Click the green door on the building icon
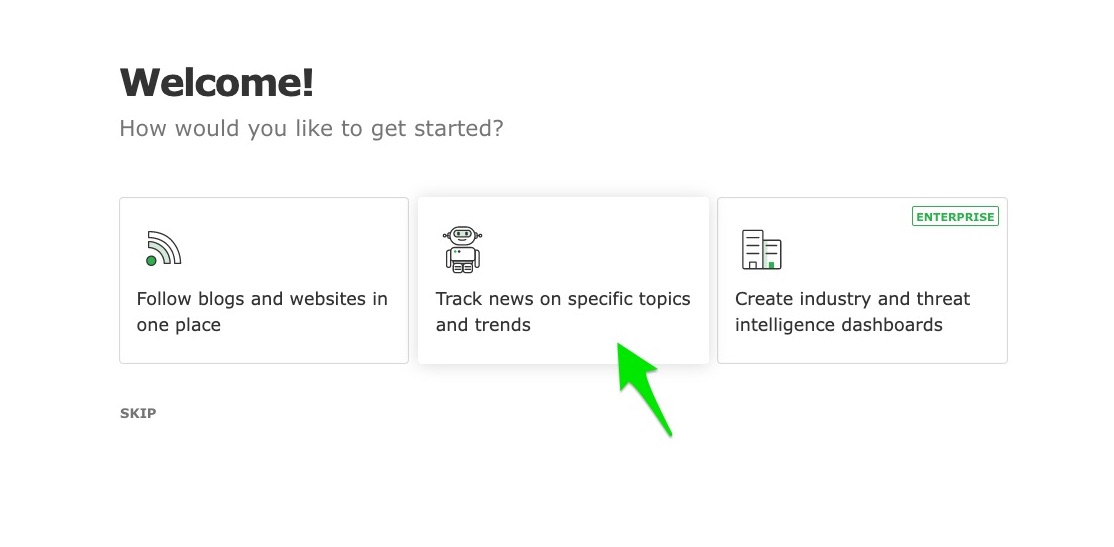Image resolution: width=1114 pixels, height=547 pixels. click(x=771, y=264)
